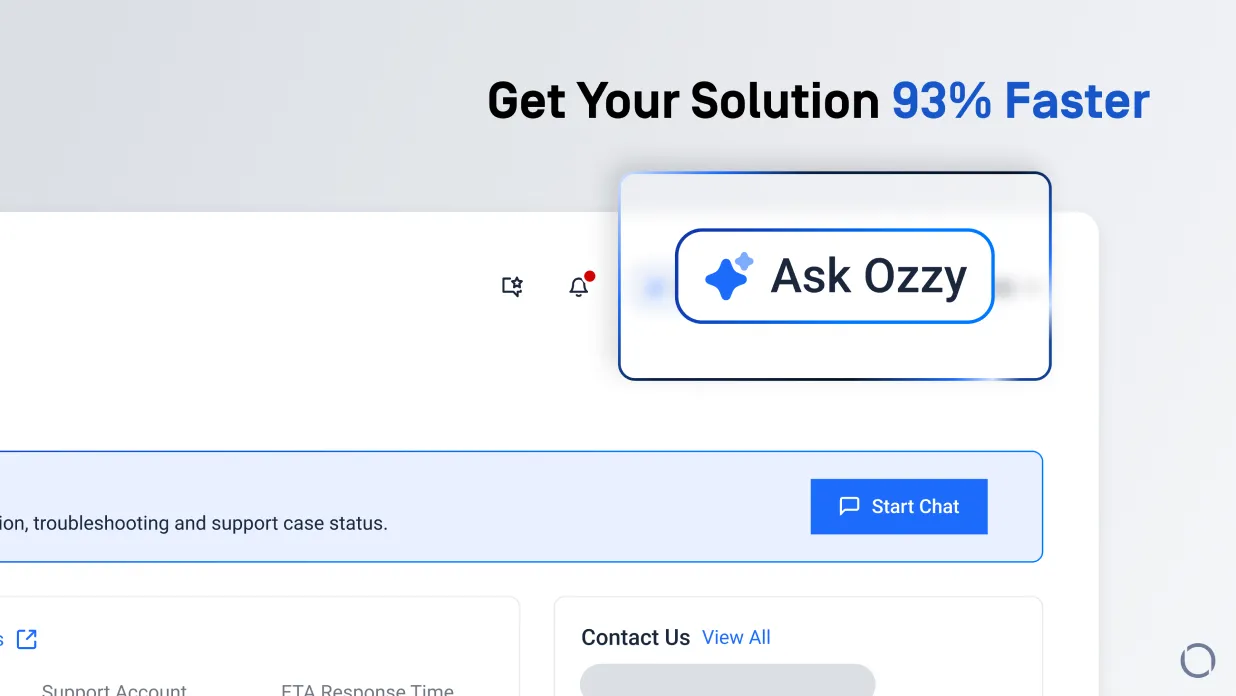Click the notification bell icon
1236x696 pixels.
578,288
